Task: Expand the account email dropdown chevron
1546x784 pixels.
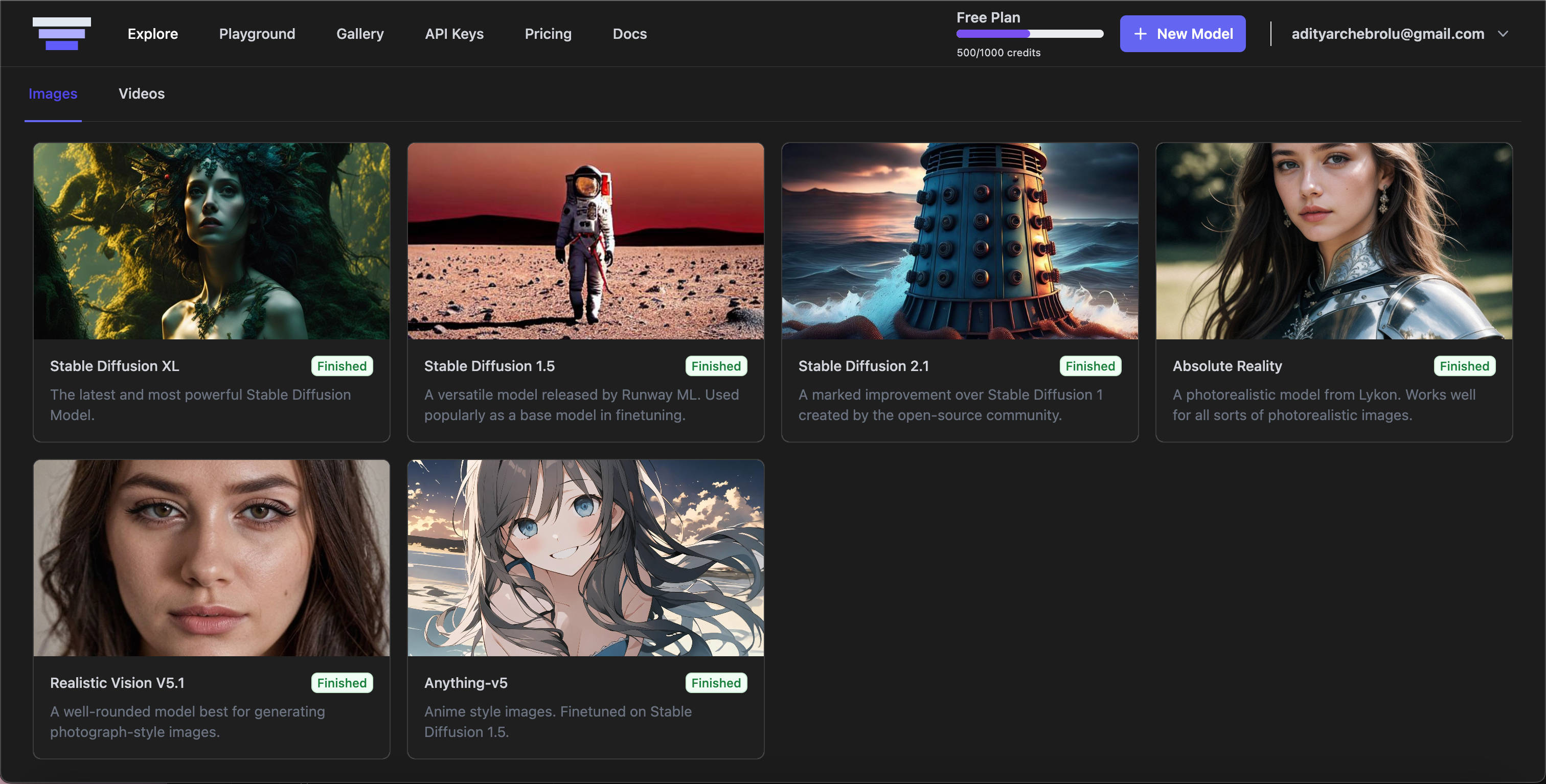Action: point(1502,34)
